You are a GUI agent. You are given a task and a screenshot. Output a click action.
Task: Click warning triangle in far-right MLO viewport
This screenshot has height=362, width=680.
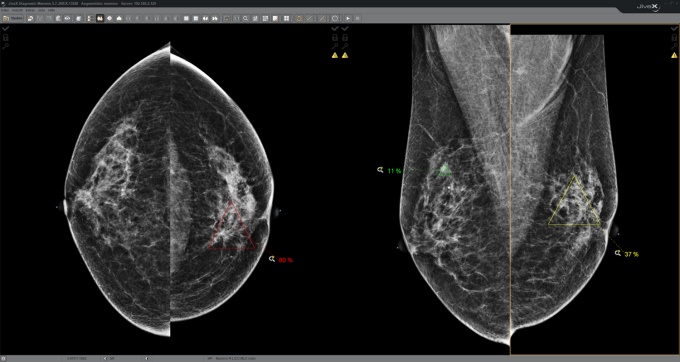pos(674,55)
